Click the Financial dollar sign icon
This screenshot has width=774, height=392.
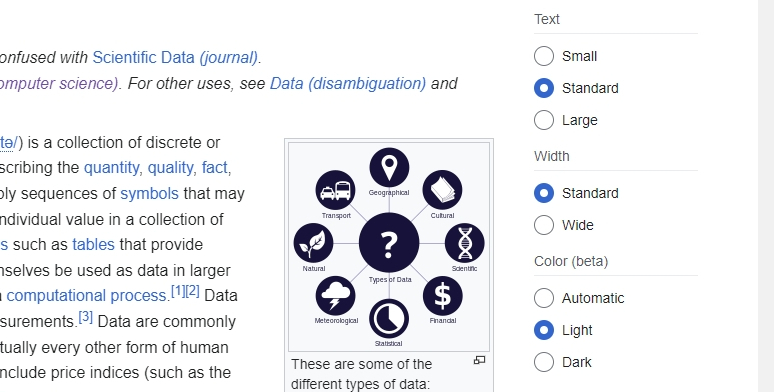(x=443, y=296)
